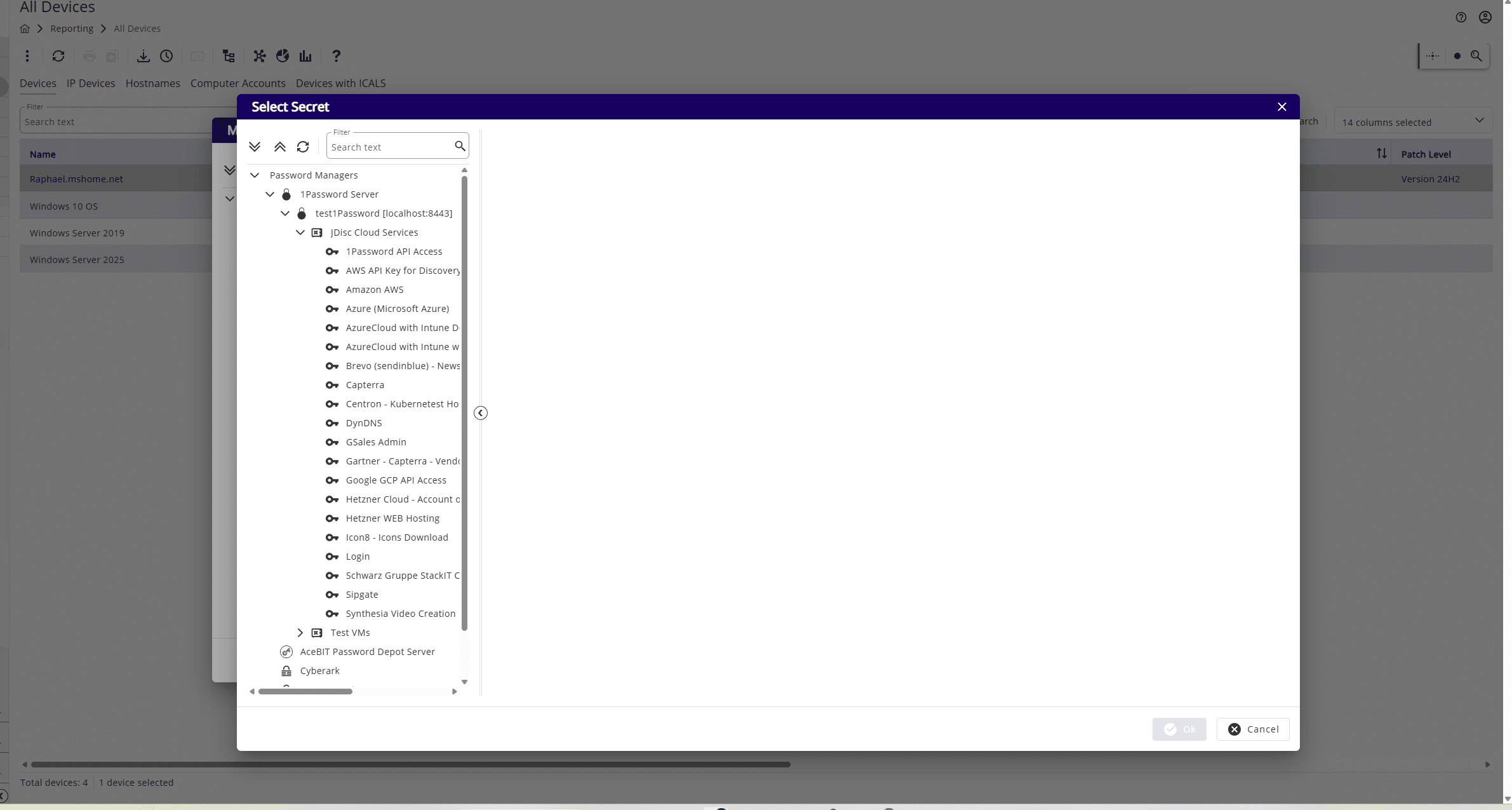Switch to the IP Devices tab
This screenshot has width=1512, height=810.
click(x=91, y=83)
